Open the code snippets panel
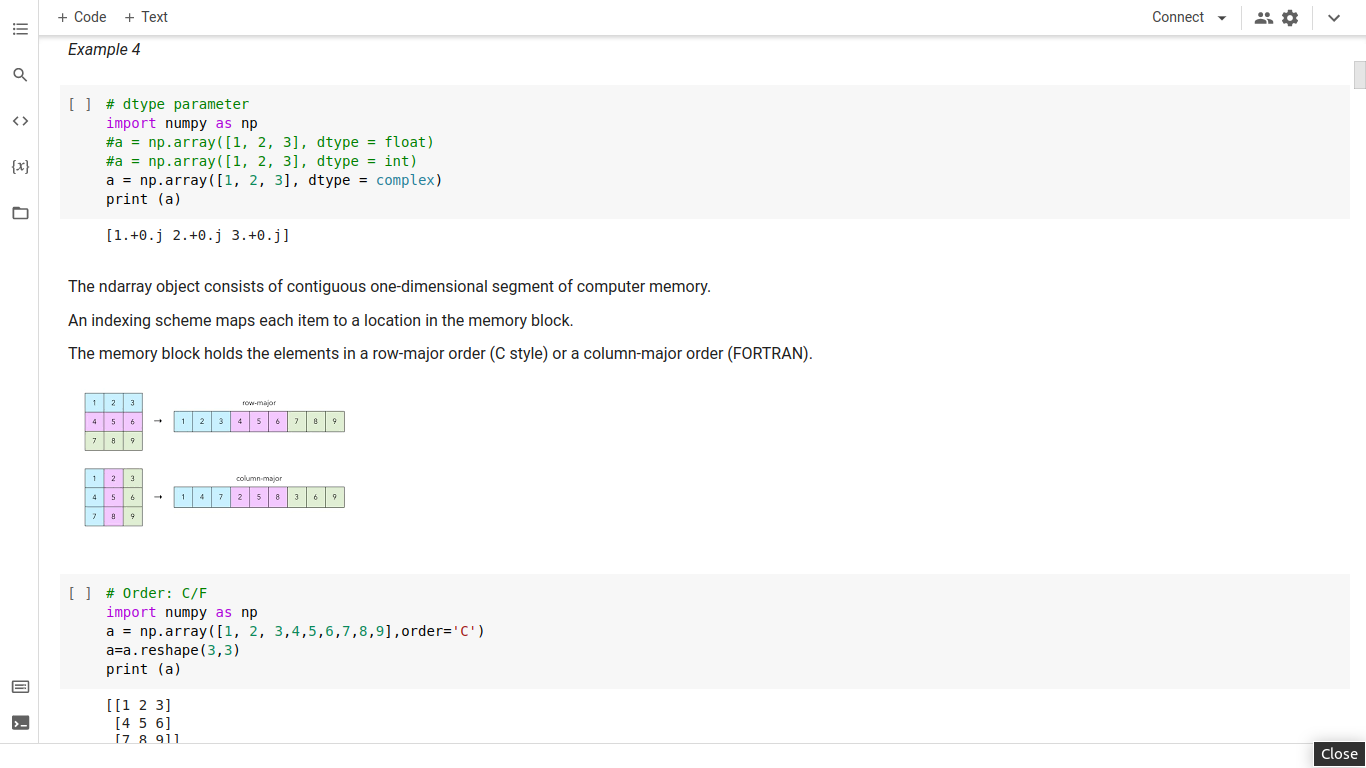The width and height of the screenshot is (1366, 768). coord(20,121)
